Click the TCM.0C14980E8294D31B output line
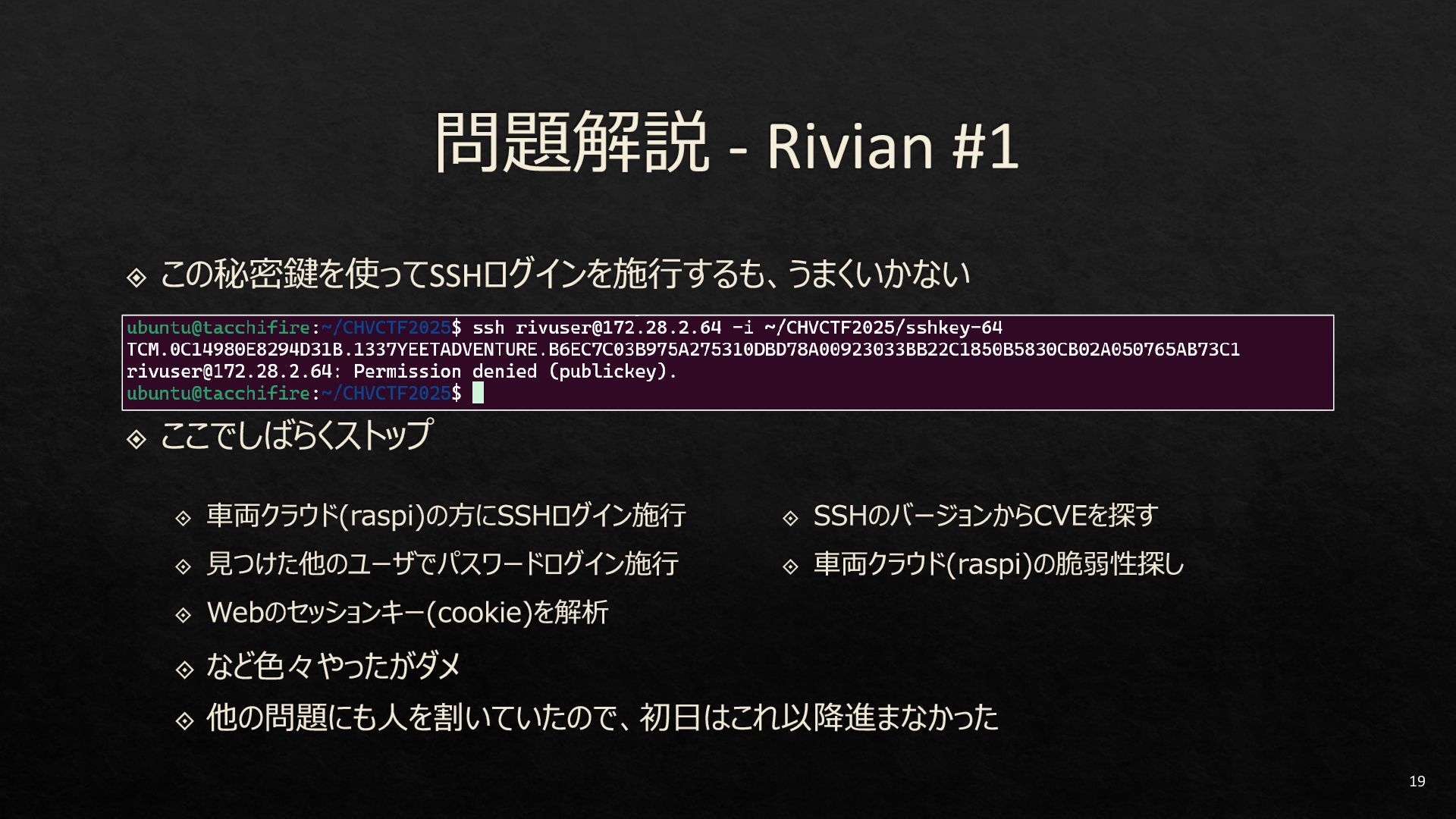 [682, 350]
